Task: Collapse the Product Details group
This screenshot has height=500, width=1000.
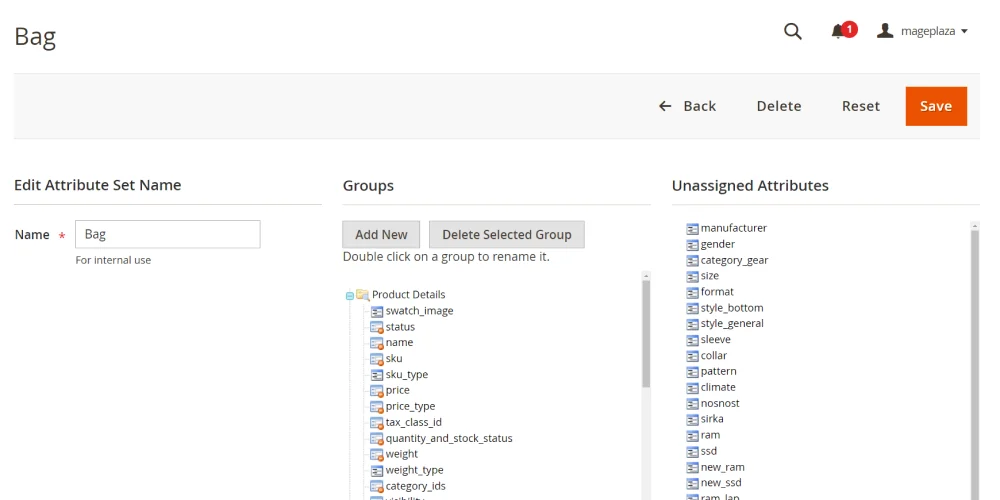Action: click(x=350, y=295)
